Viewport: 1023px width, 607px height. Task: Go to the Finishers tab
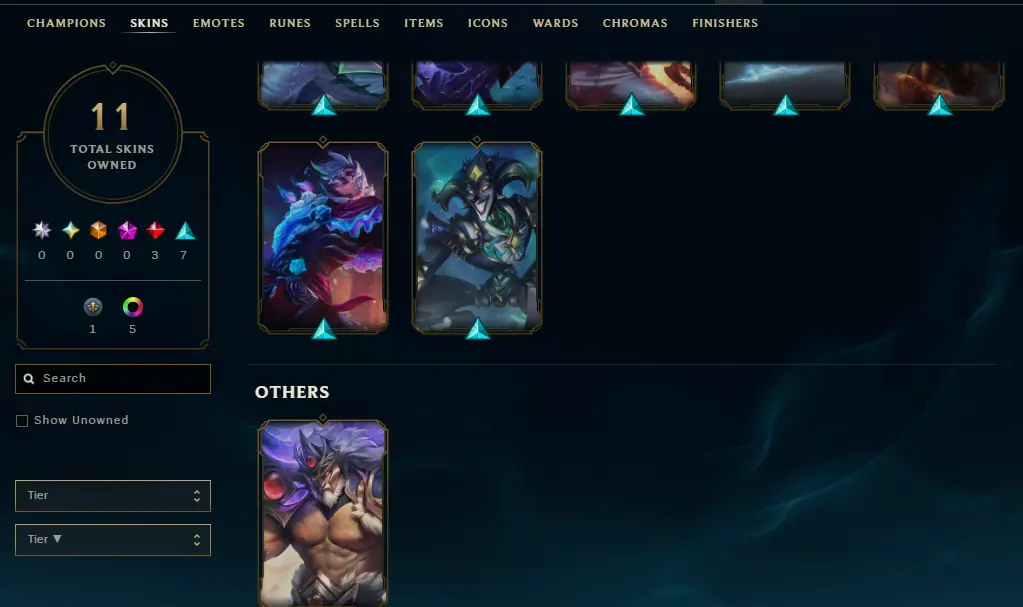click(725, 23)
